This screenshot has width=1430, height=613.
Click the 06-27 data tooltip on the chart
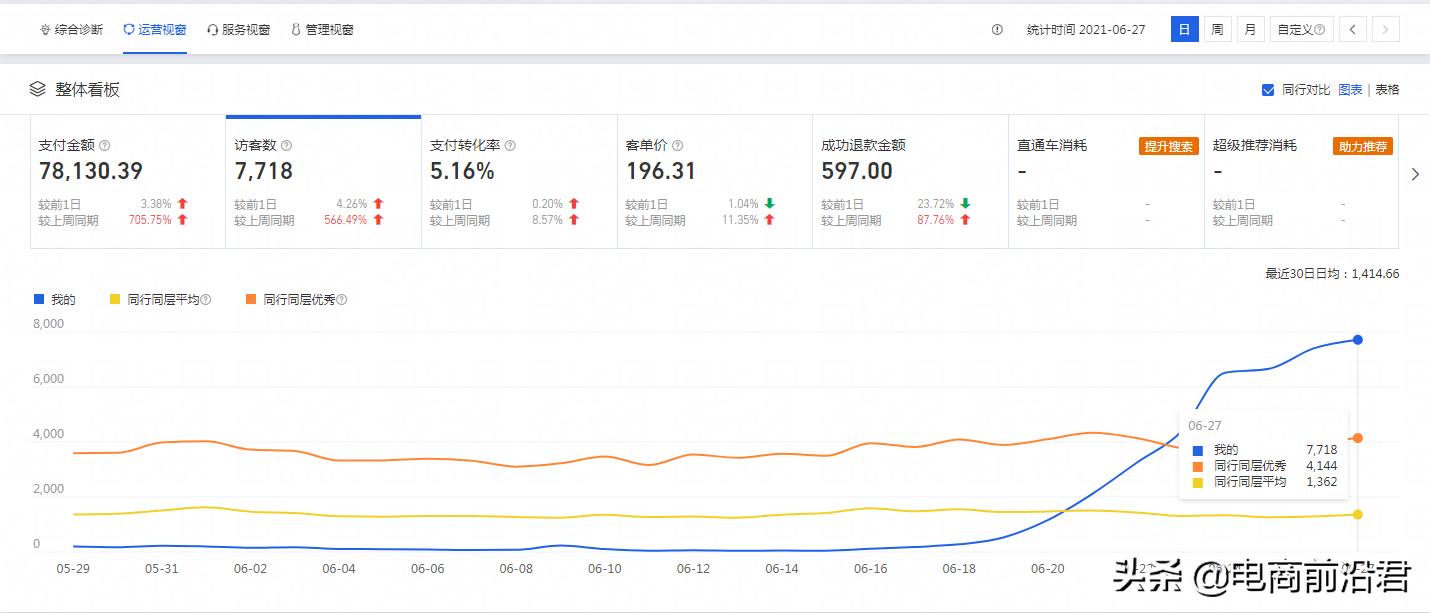click(x=1263, y=453)
